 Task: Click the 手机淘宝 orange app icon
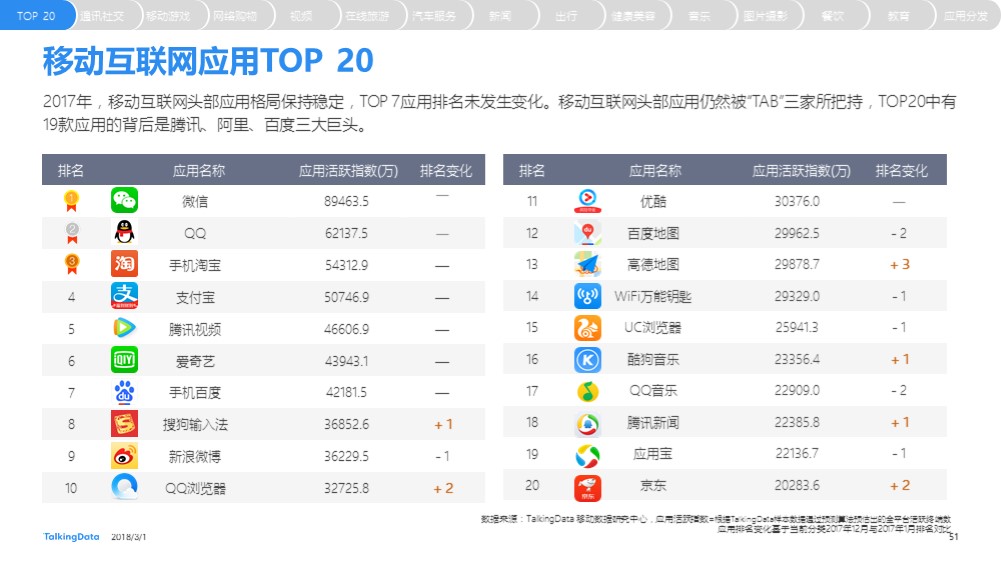coord(124,264)
